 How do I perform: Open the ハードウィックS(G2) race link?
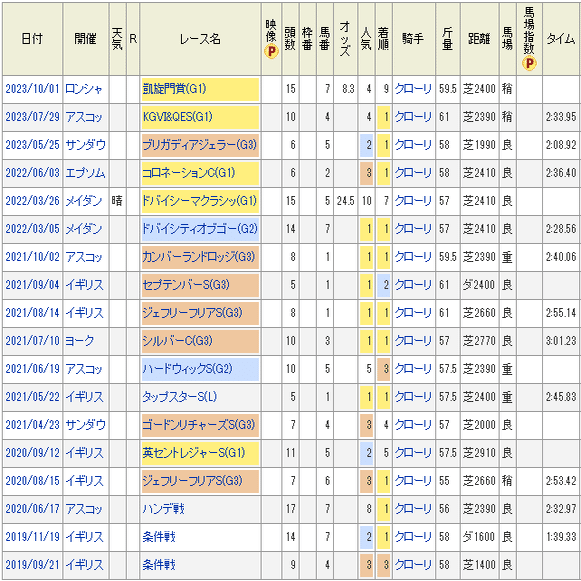pyautogui.click(x=187, y=369)
